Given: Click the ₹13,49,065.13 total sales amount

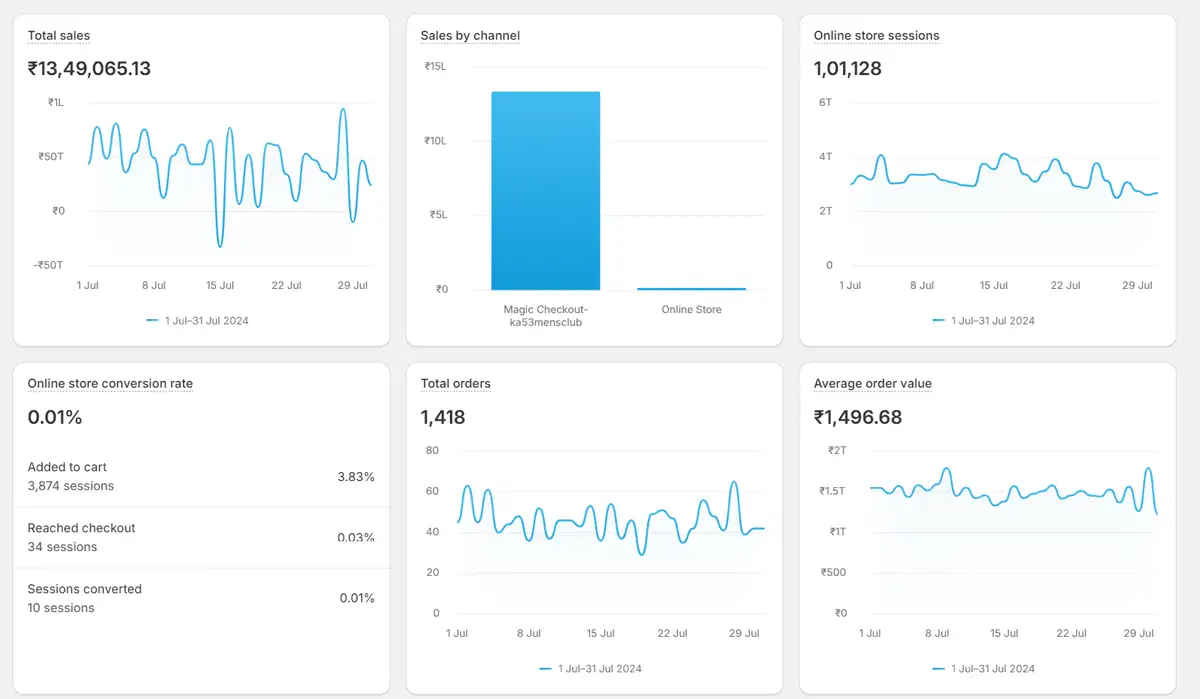Looking at the screenshot, I should point(89,69).
